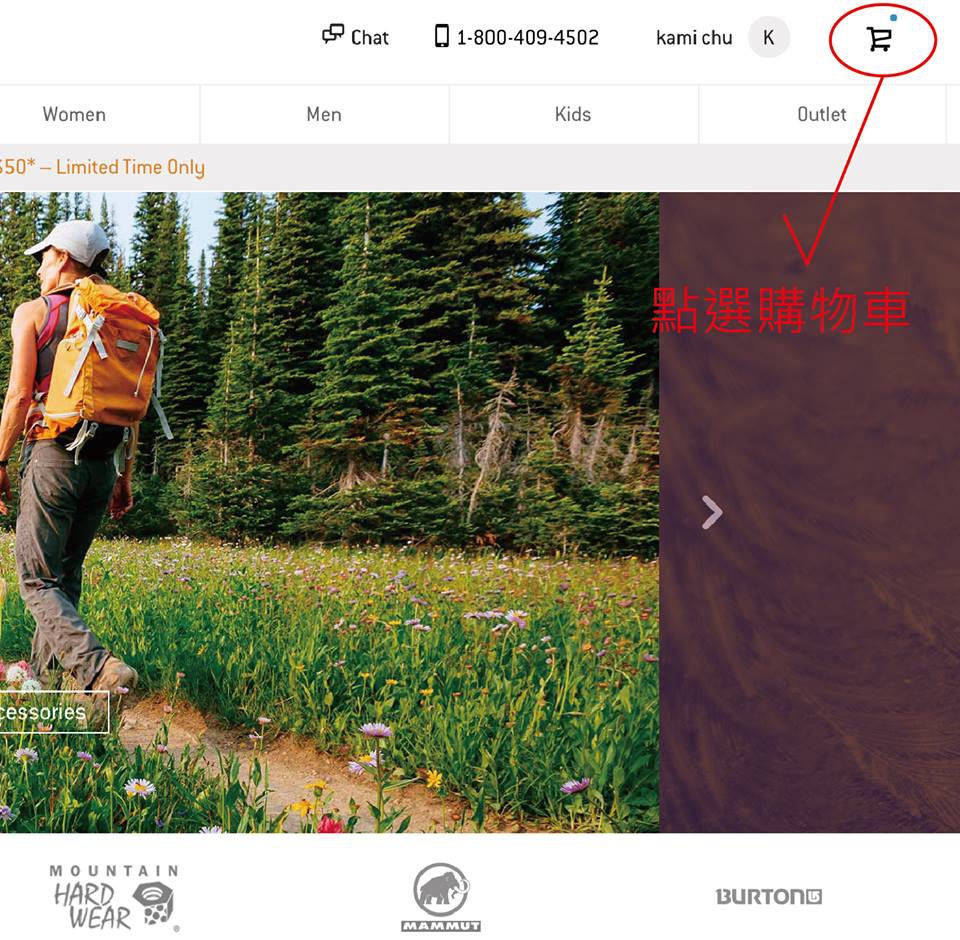This screenshot has height=940, width=960.
Task: Open the K user avatar
Action: (768, 37)
